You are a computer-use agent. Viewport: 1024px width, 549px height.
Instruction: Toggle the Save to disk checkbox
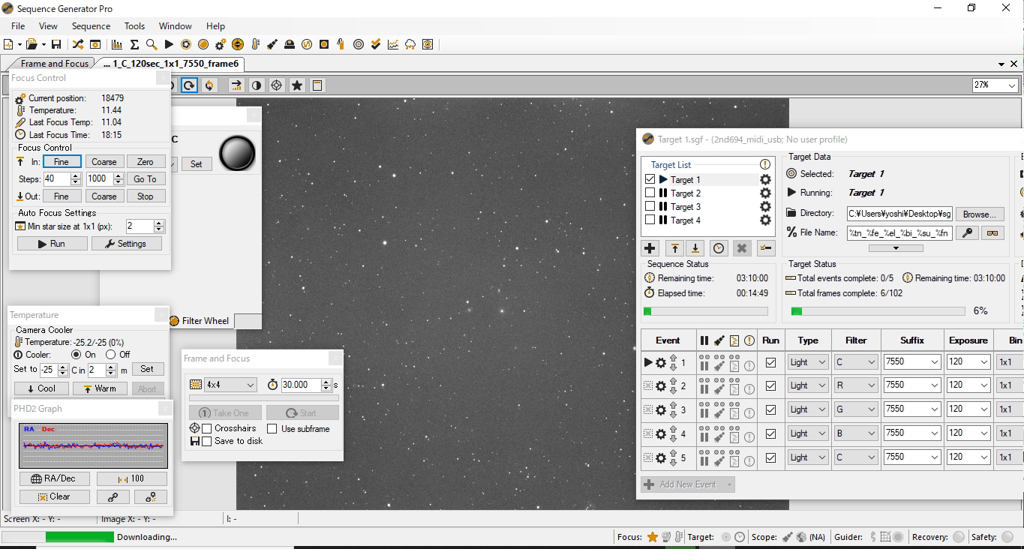click(207, 441)
